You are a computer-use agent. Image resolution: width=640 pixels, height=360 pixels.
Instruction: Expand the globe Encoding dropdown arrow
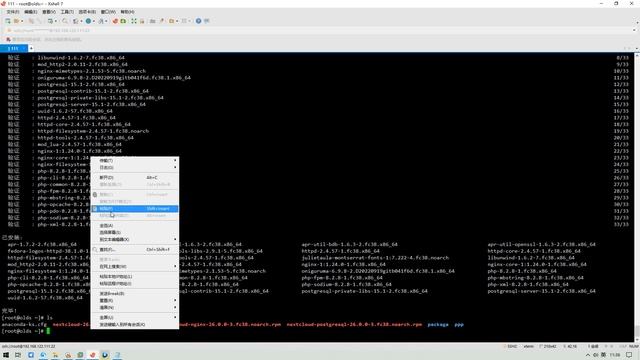pyautogui.click(x=93, y=21)
